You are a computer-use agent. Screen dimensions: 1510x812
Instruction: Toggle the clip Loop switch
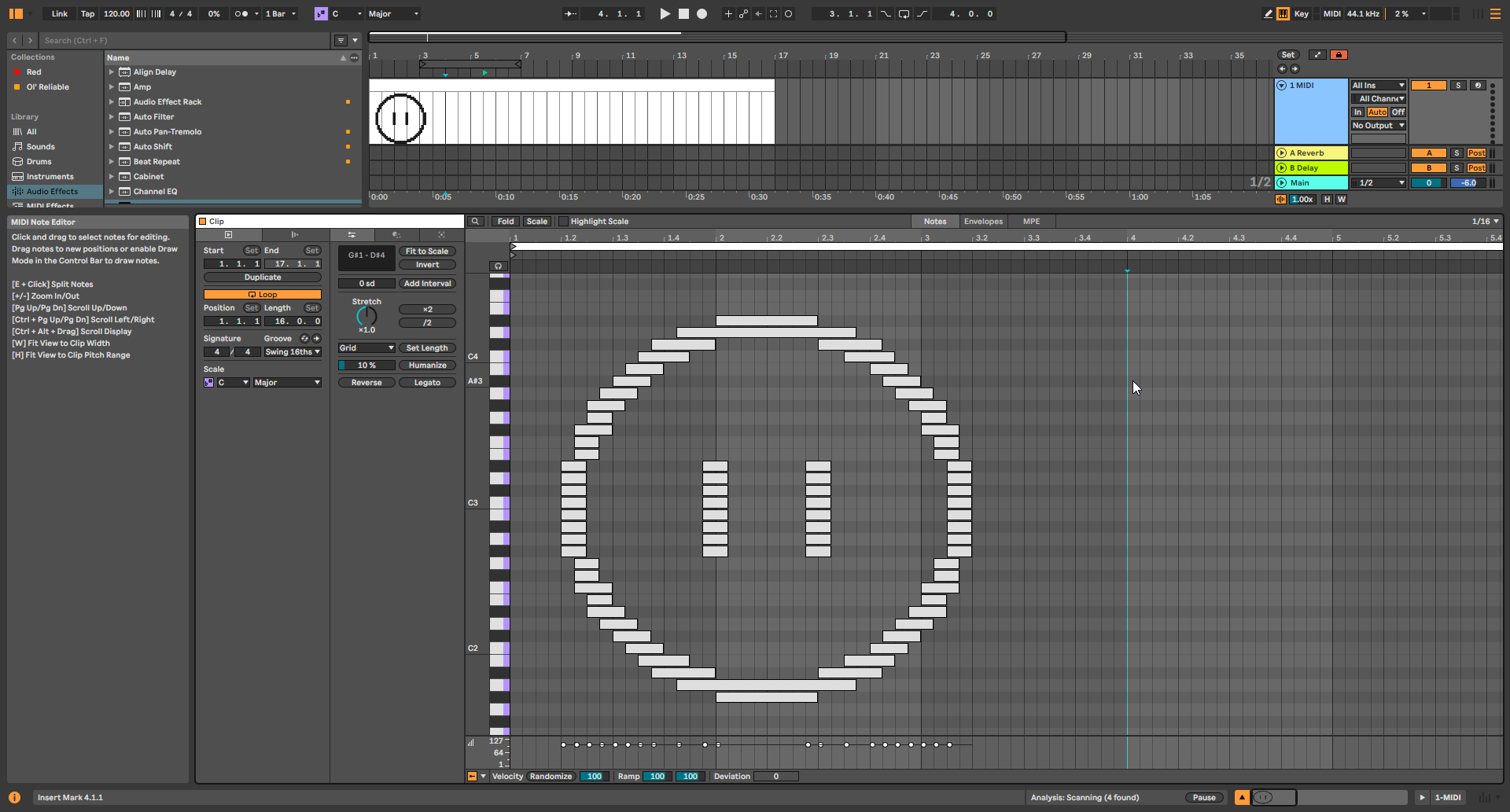tap(263, 295)
